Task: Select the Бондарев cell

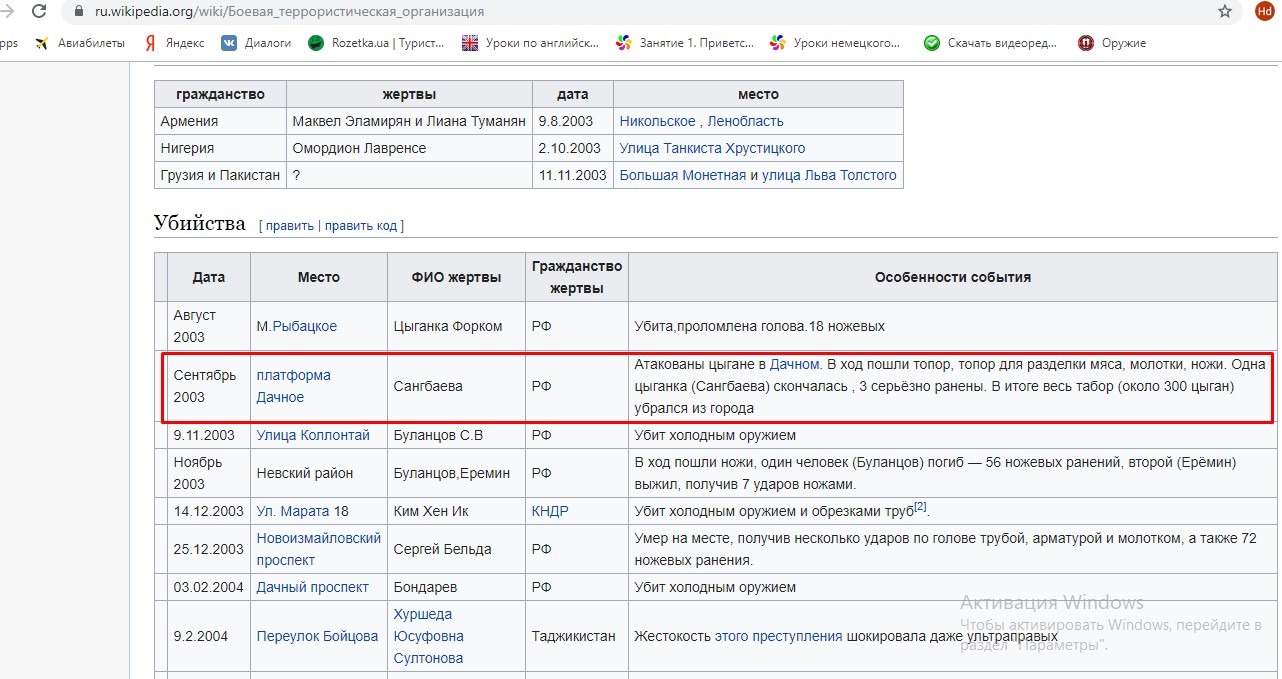Action: 457,587
